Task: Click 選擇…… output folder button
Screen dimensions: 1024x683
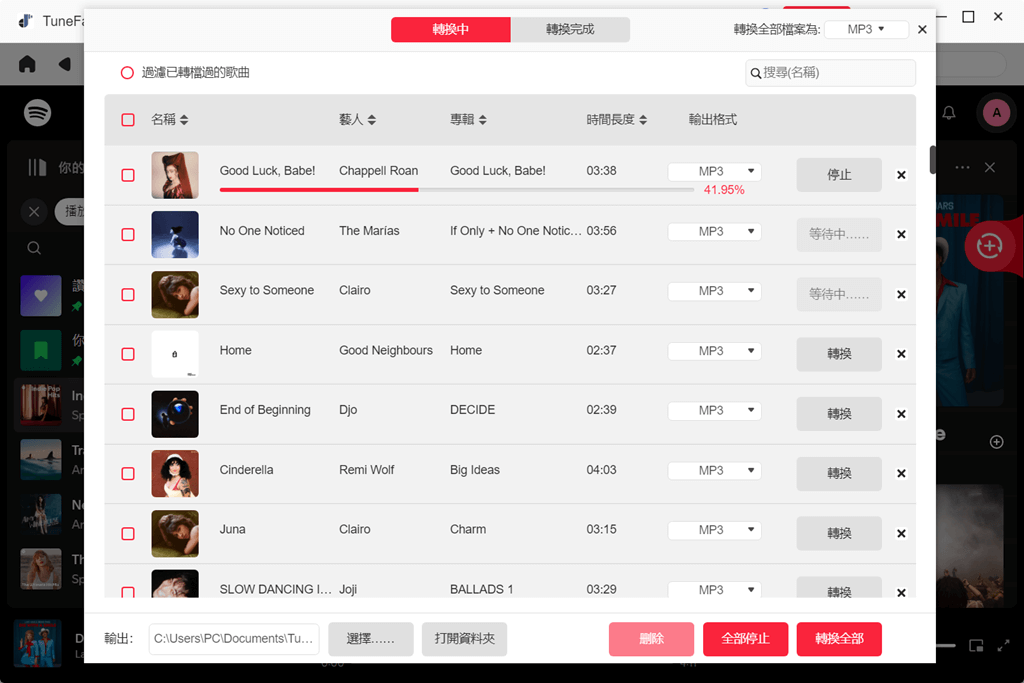Action: (x=370, y=639)
